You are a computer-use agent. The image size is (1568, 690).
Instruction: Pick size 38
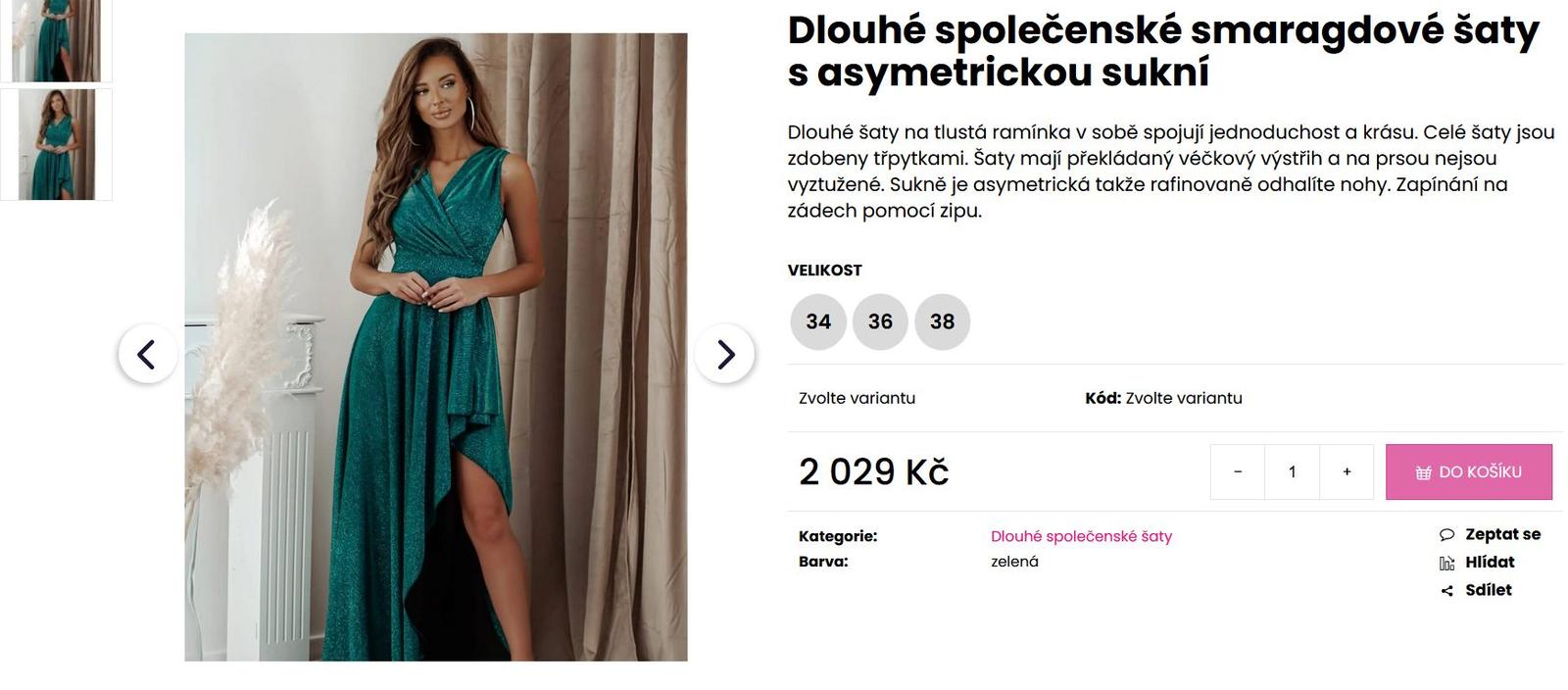pos(942,321)
